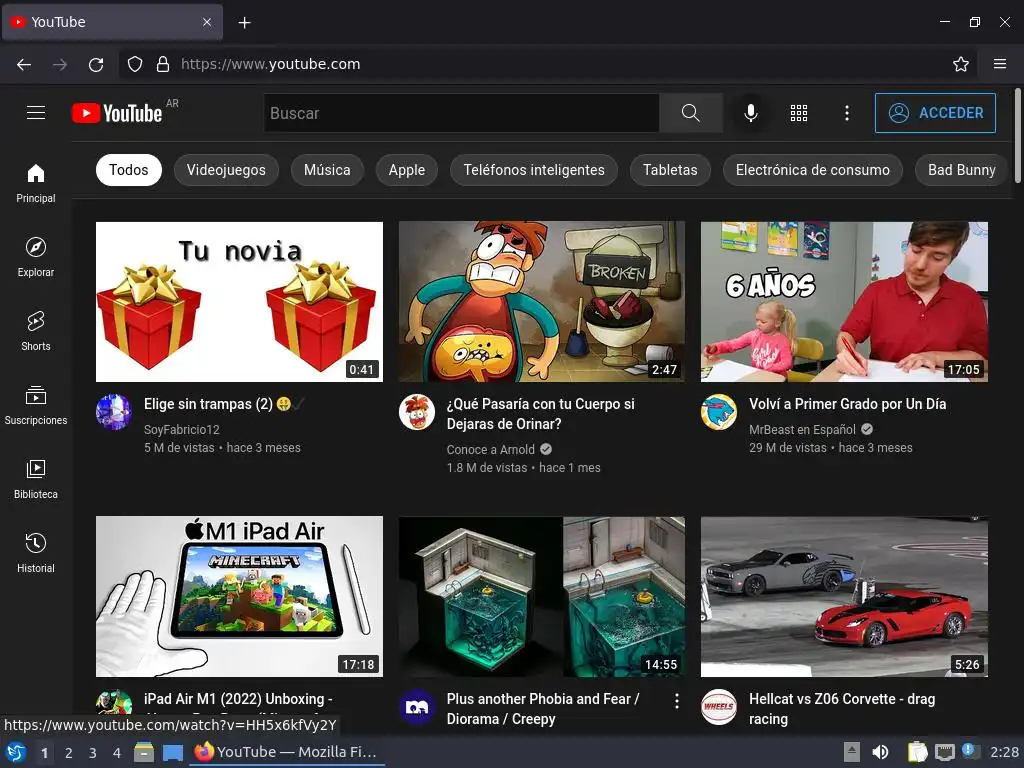The height and width of the screenshot is (768, 1024).
Task: Open Historial in the sidebar
Action: pos(36,553)
